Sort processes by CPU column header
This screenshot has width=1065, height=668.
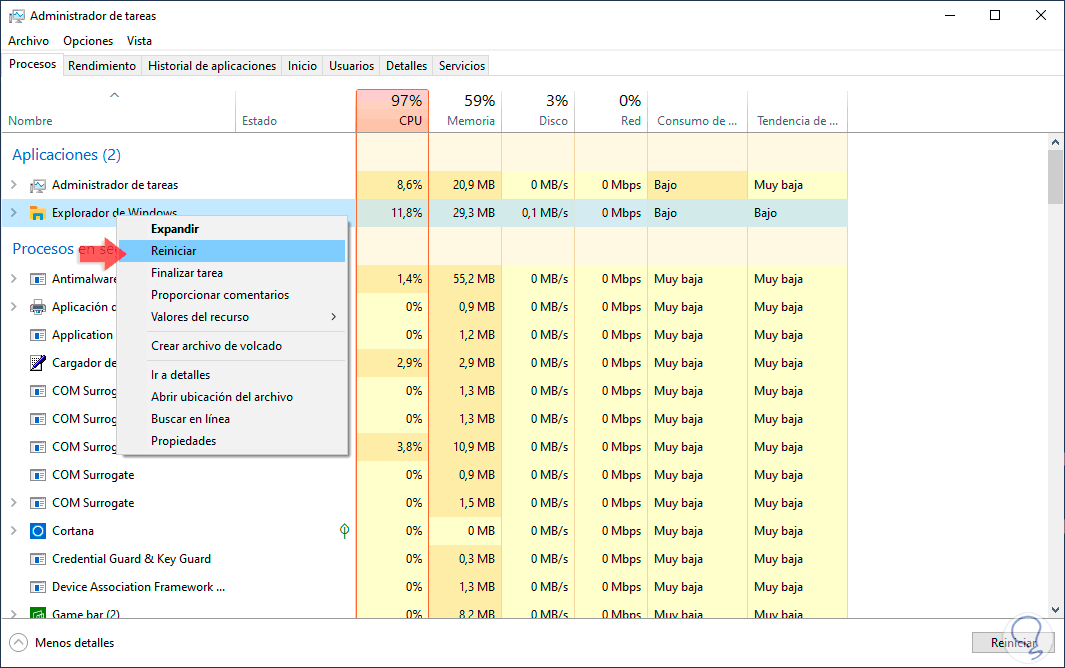(392, 111)
